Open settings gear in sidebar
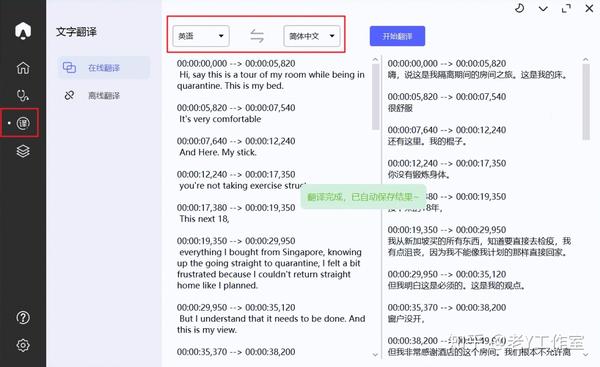 coord(23,345)
